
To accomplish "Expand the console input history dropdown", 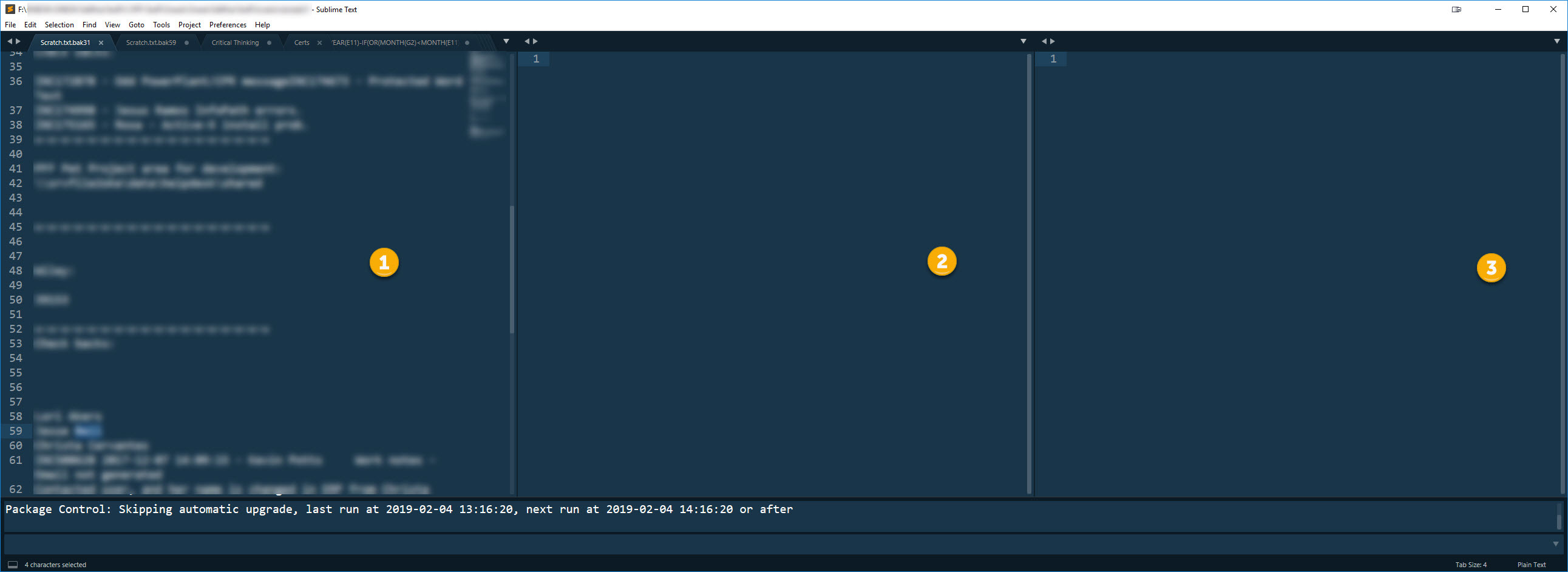I will click(1555, 544).
